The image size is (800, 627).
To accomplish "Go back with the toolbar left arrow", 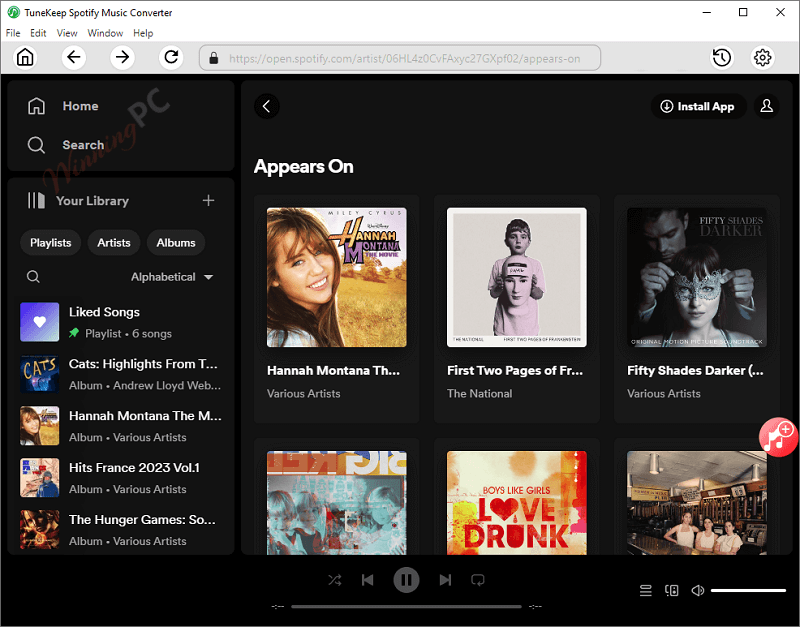I will [x=73, y=57].
